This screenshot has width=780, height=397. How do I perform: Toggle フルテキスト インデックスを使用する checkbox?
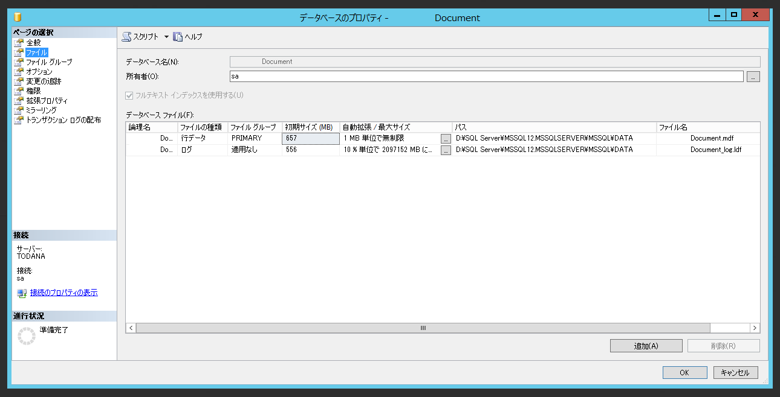[129, 95]
